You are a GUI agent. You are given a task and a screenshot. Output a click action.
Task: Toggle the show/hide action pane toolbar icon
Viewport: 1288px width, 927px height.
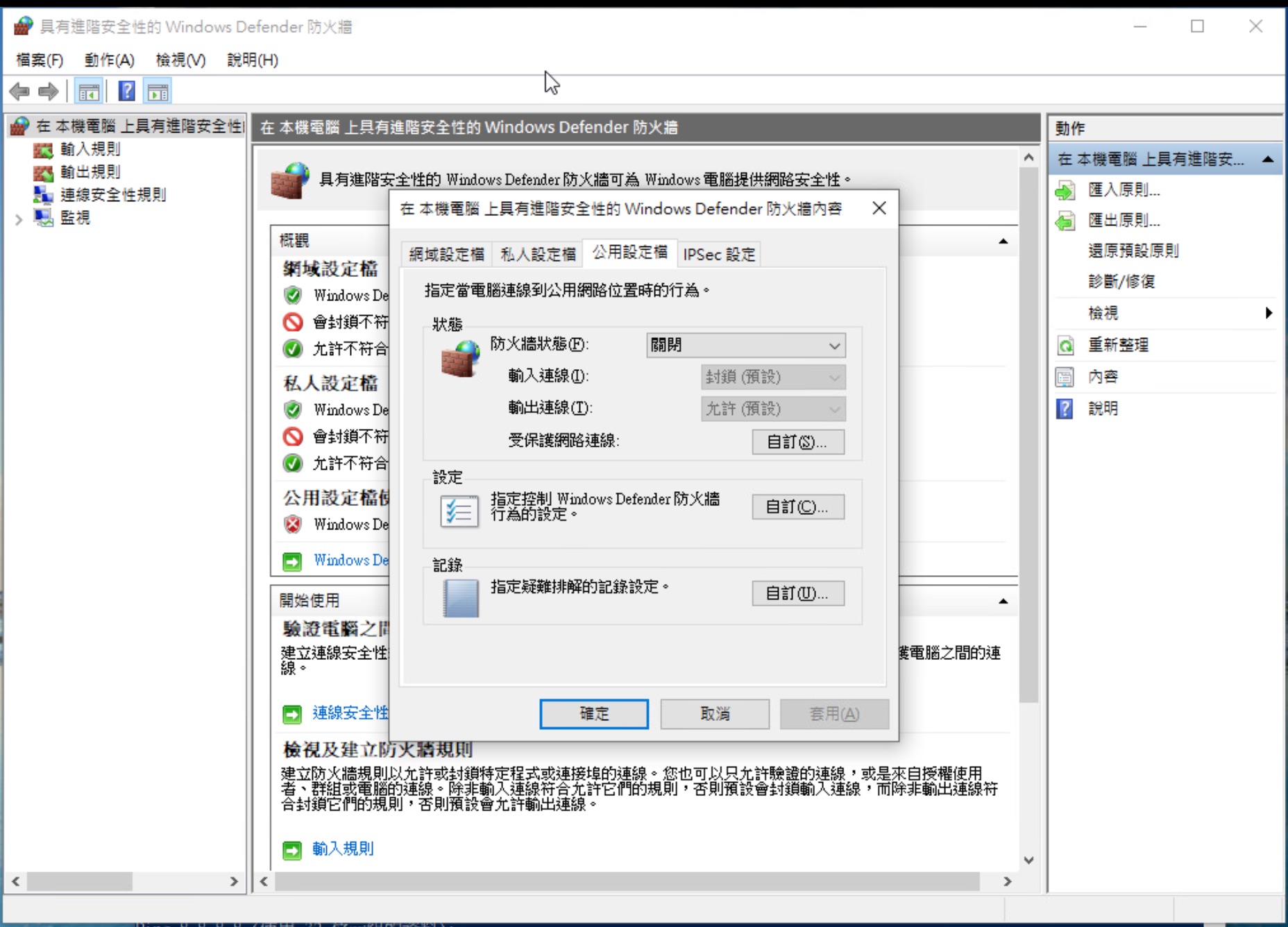(158, 91)
